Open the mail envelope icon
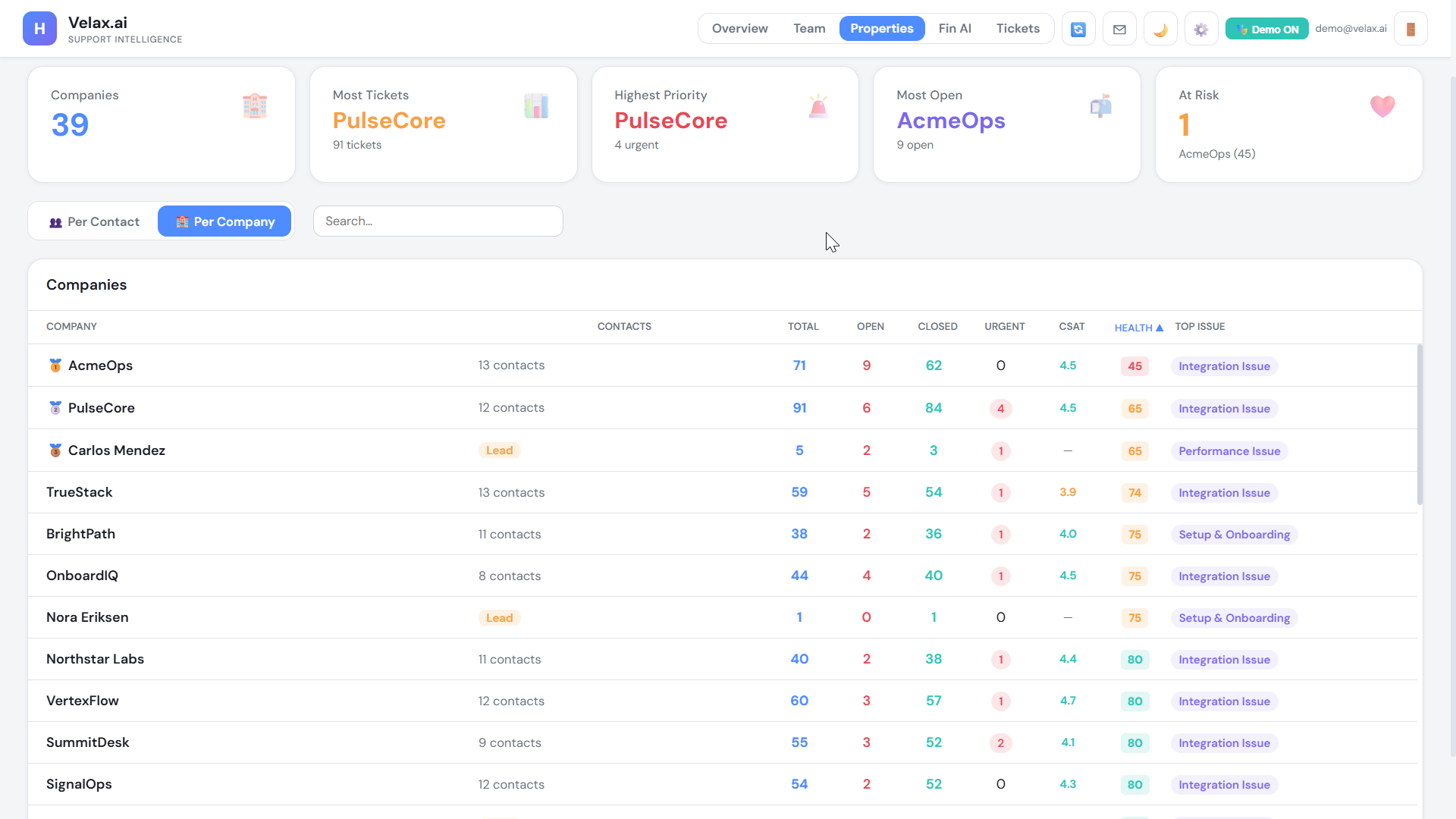Image resolution: width=1456 pixels, height=819 pixels. (1119, 30)
